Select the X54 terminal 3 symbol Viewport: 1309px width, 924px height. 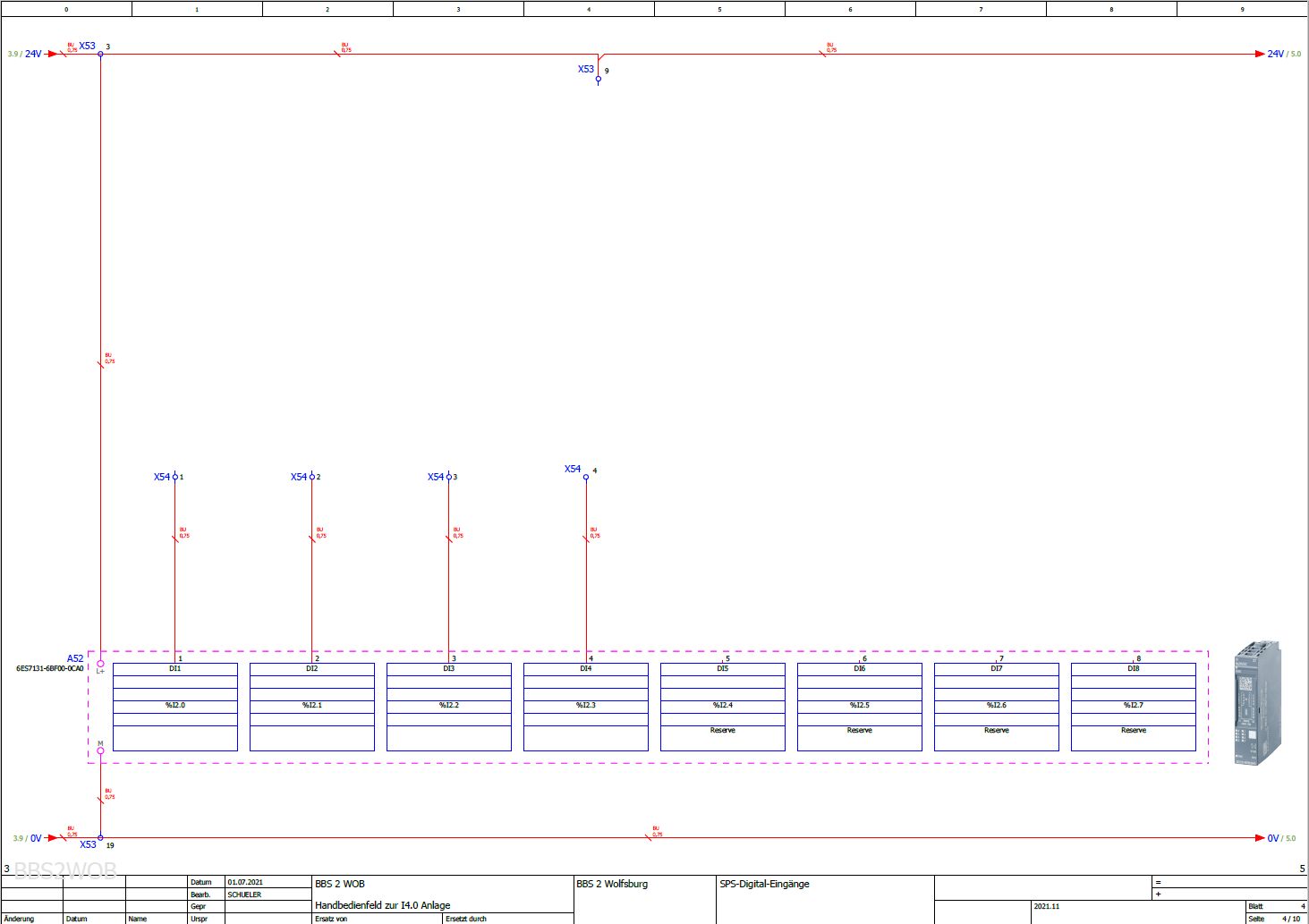tap(448, 477)
